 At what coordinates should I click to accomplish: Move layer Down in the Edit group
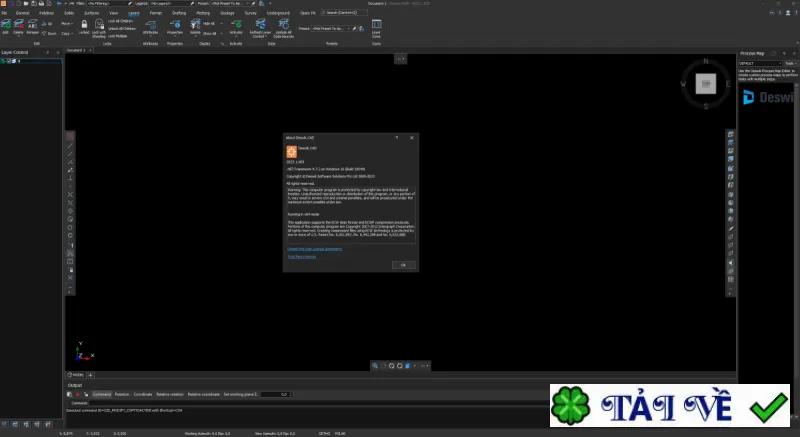click(49, 34)
